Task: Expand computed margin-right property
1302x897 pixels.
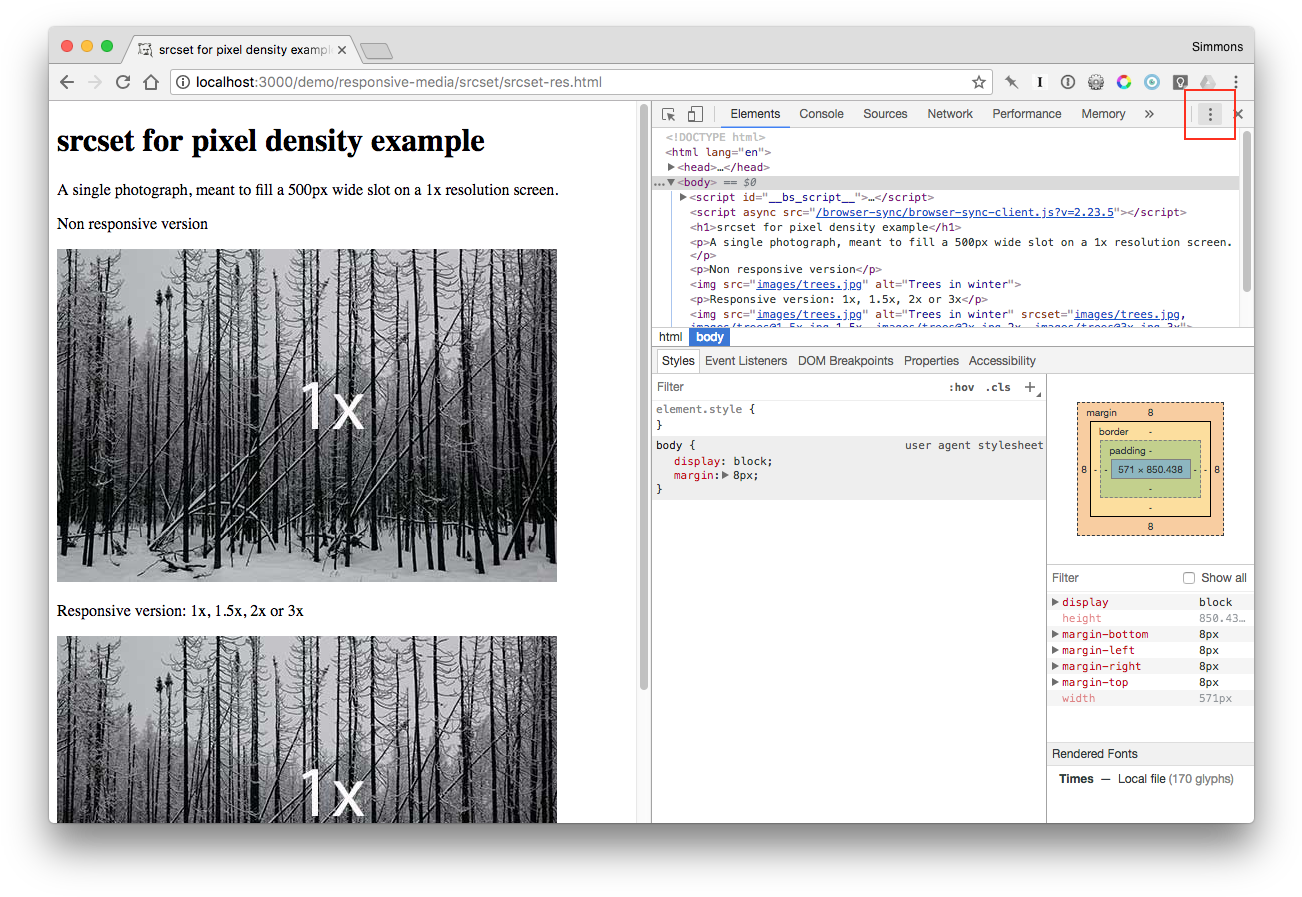Action: click(x=1055, y=666)
